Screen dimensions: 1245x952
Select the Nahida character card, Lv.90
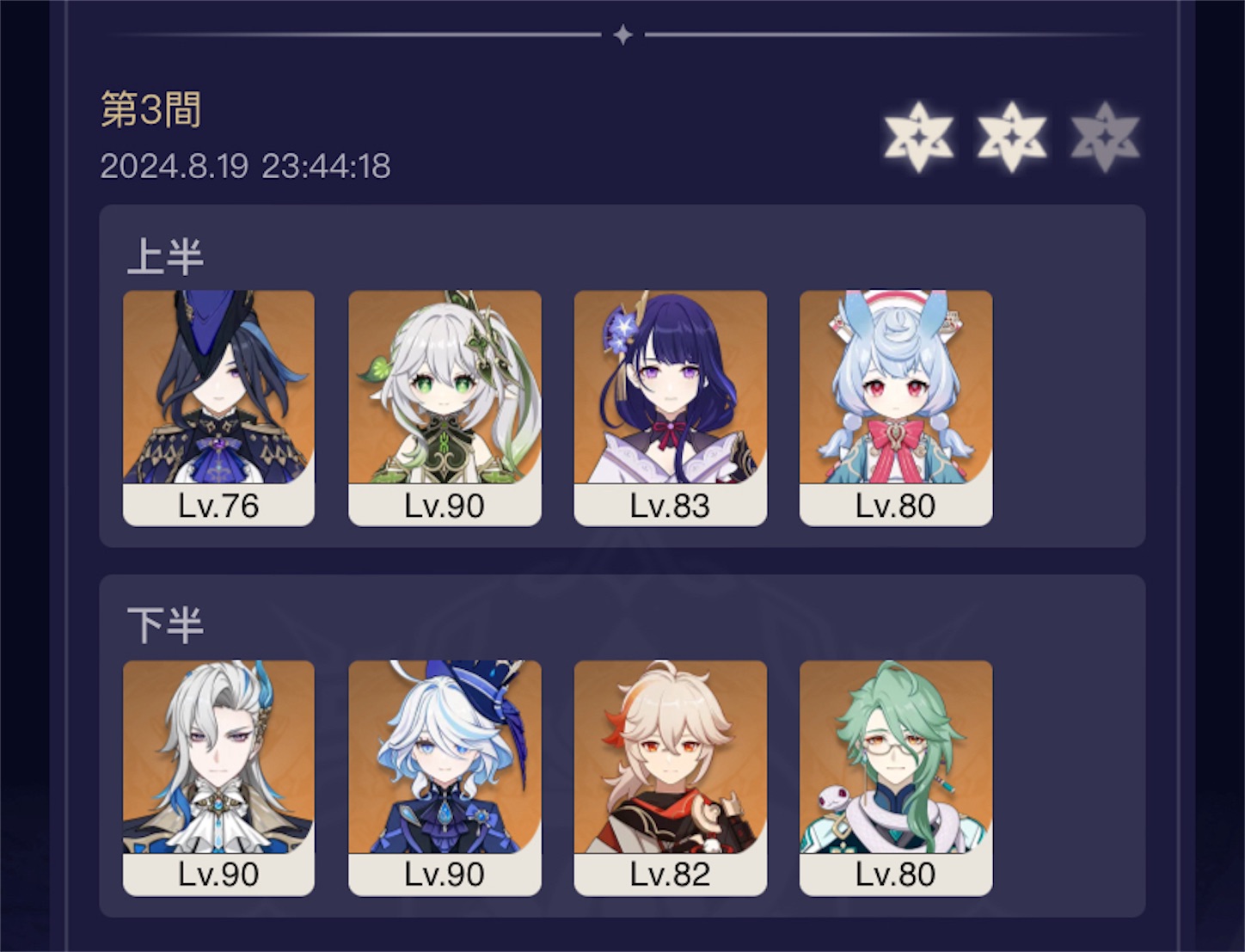pos(445,408)
